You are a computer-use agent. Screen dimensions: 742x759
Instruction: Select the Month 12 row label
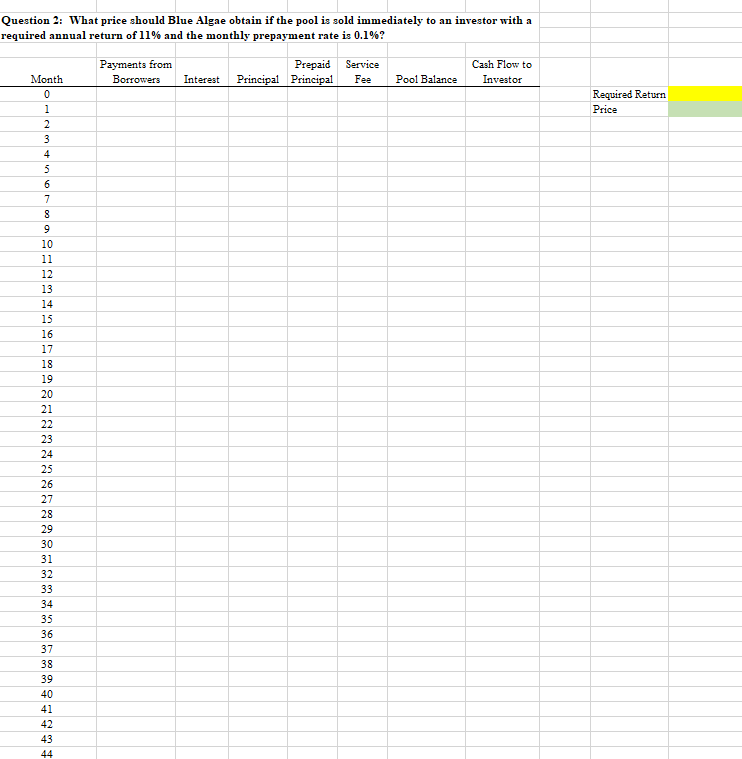(x=47, y=274)
